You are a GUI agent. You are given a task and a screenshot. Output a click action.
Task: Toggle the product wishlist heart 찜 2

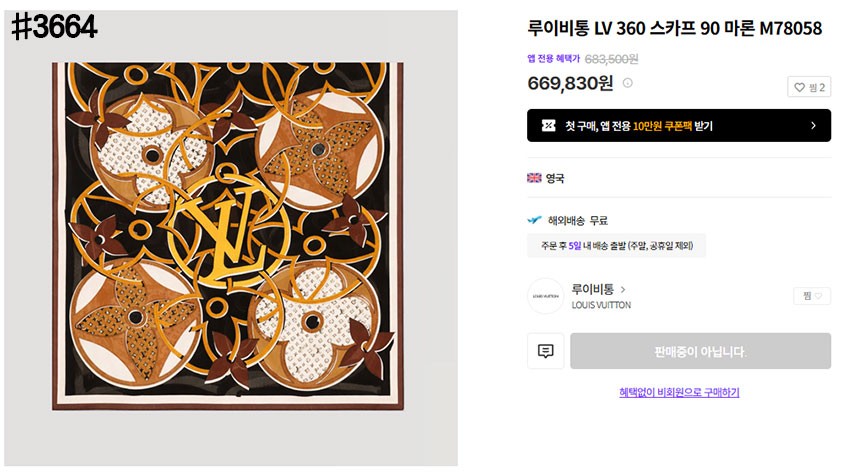[x=809, y=87]
